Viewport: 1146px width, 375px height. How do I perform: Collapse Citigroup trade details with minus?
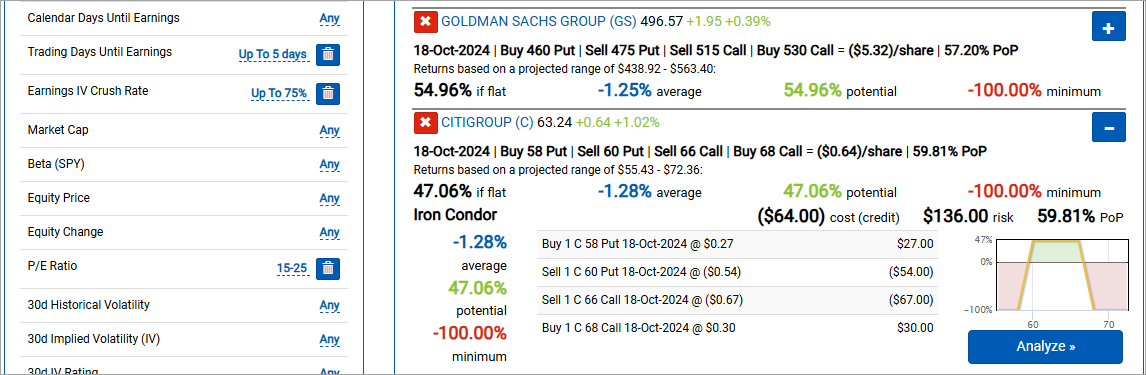(1109, 128)
